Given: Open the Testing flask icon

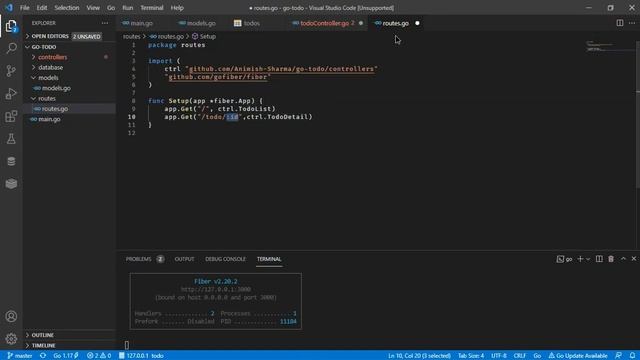Looking at the screenshot, I should tap(11, 139).
